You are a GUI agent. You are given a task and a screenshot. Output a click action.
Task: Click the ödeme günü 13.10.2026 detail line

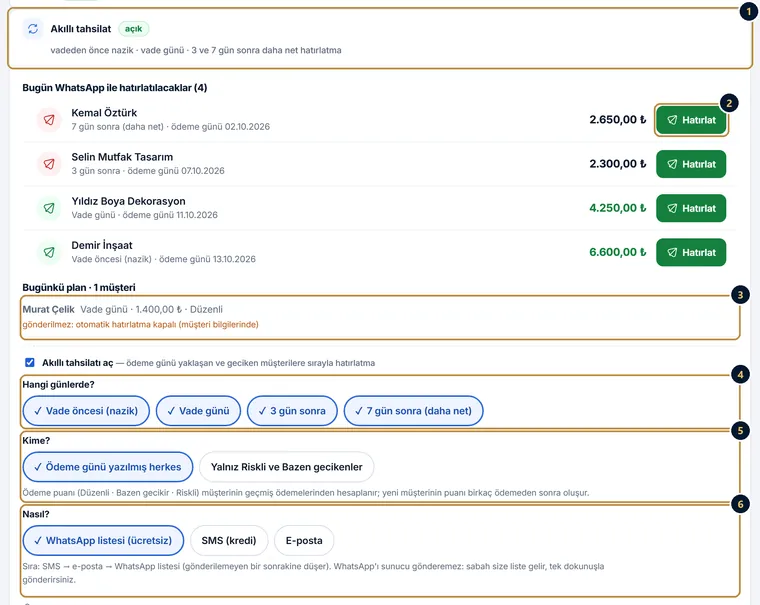pyautogui.click(x=163, y=259)
